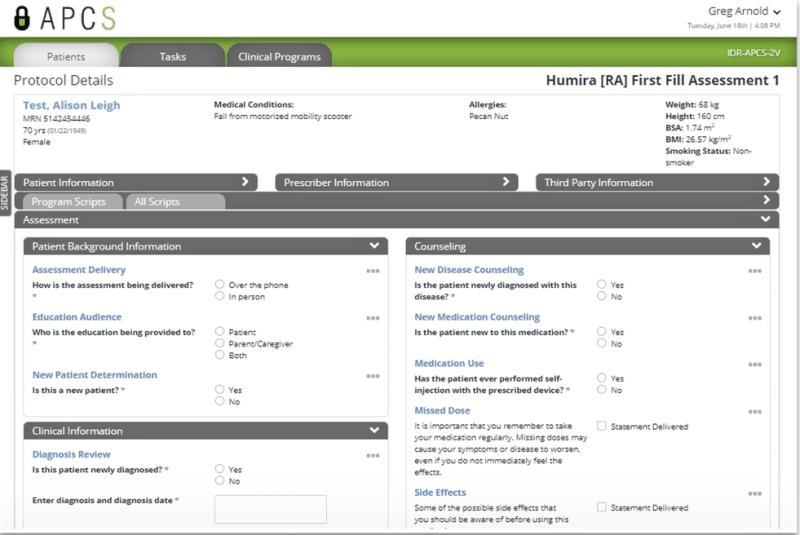Viewport: 800px width, 535px height.
Task: Open the Greg Arnold user menu
Action: pos(745,11)
